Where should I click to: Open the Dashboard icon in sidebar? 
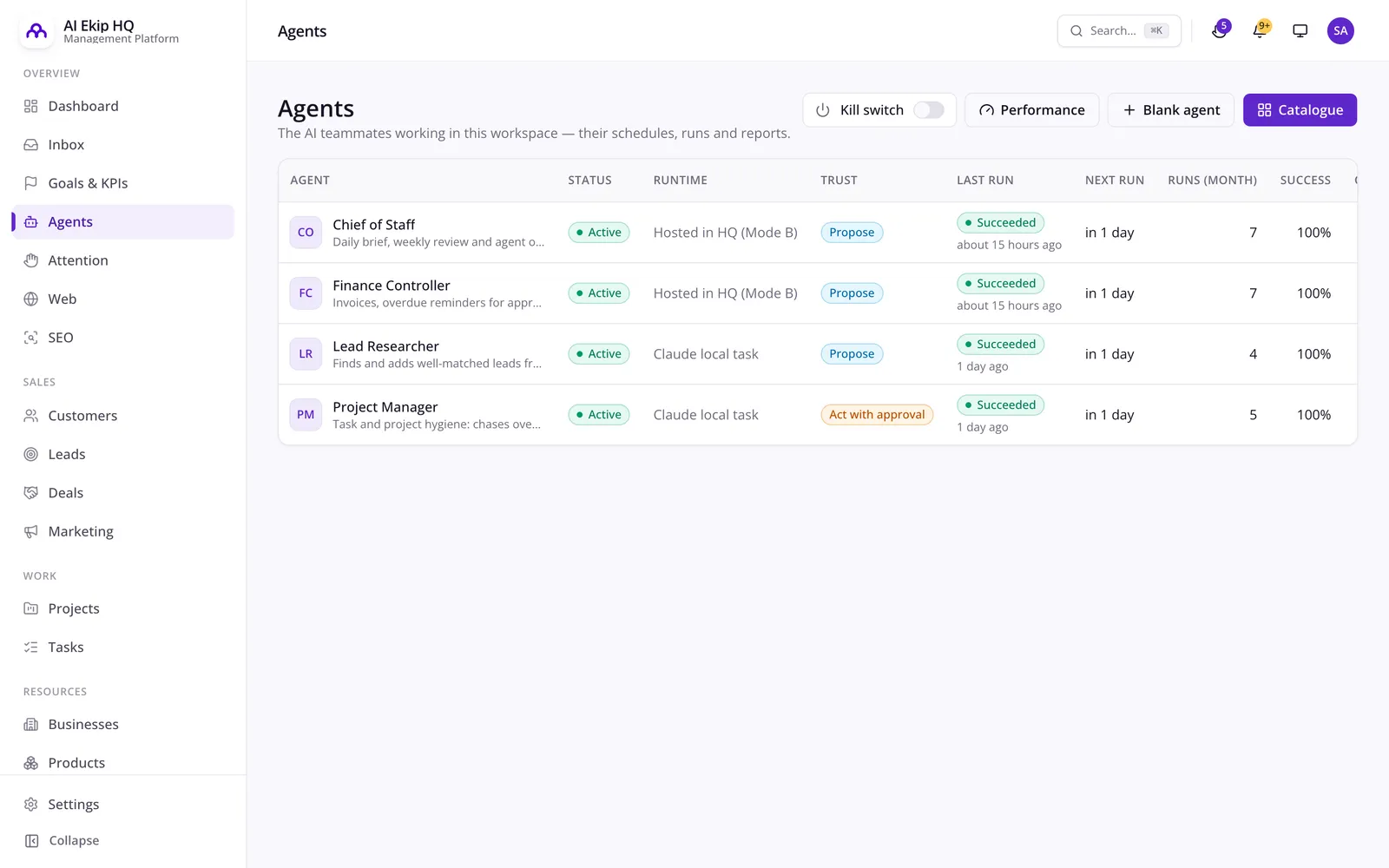point(31,106)
